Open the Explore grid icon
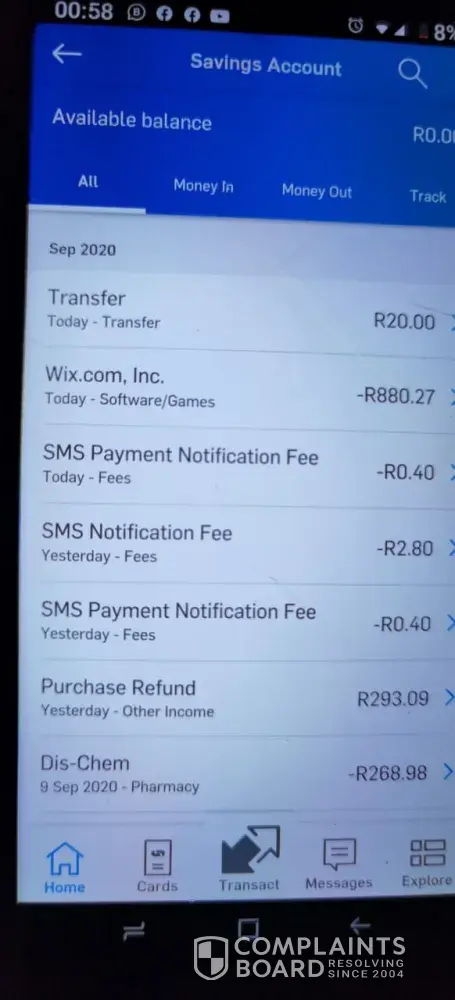The height and width of the screenshot is (1000, 455). click(427, 853)
